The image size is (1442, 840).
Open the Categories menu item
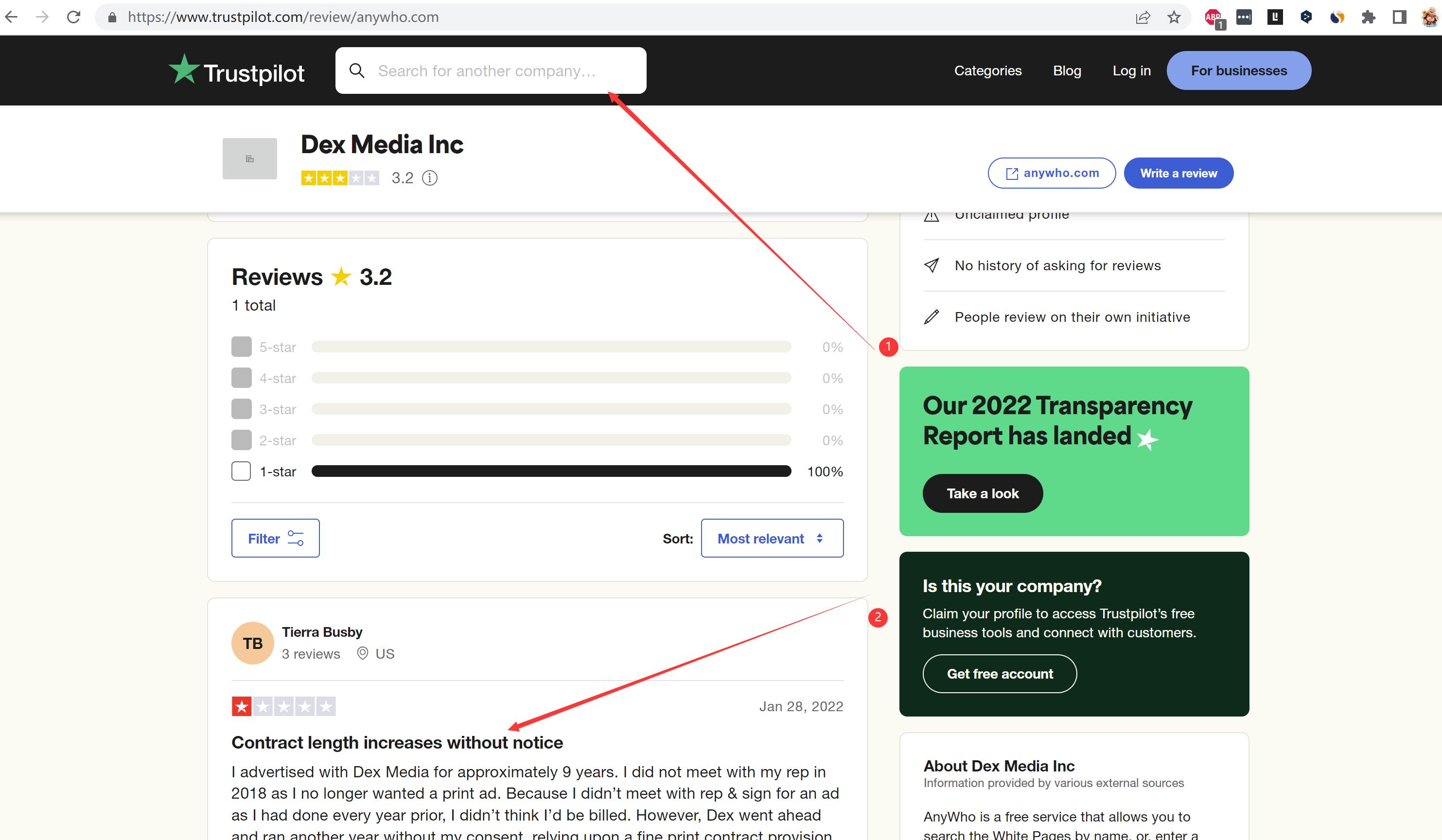(987, 70)
